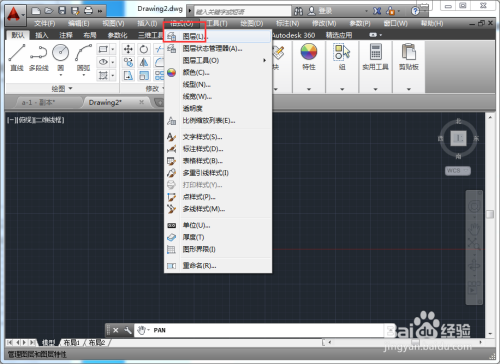Viewport: 500px width, 364px height.
Task: Choose Lineweight (线宽) from Format menu
Action: coord(218,96)
